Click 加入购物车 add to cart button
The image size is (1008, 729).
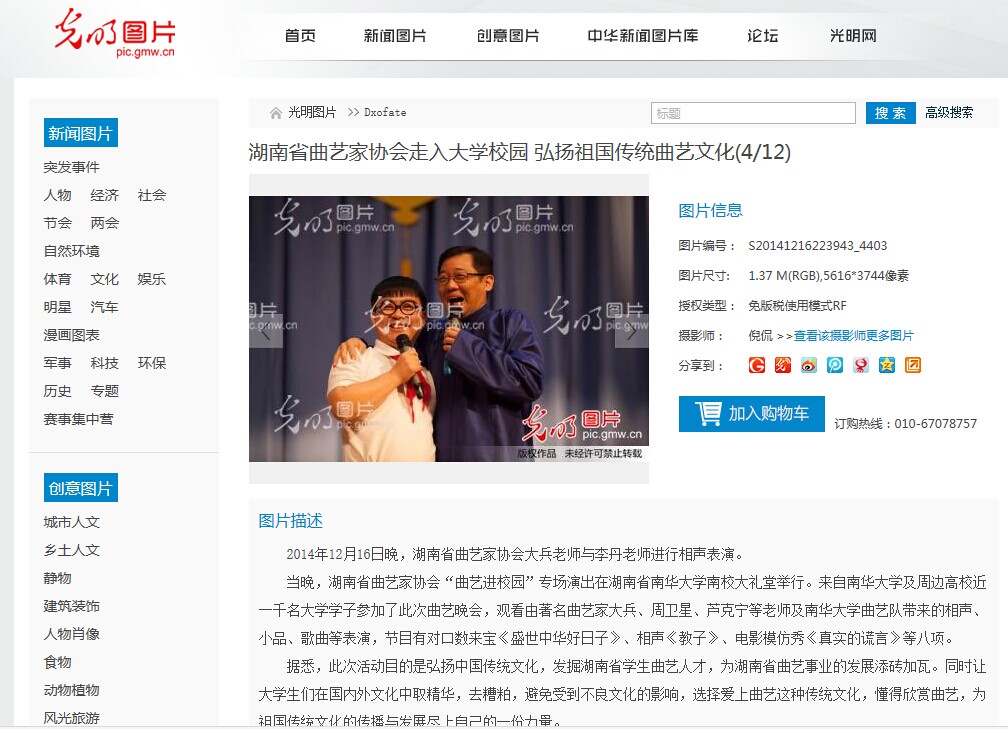point(752,413)
